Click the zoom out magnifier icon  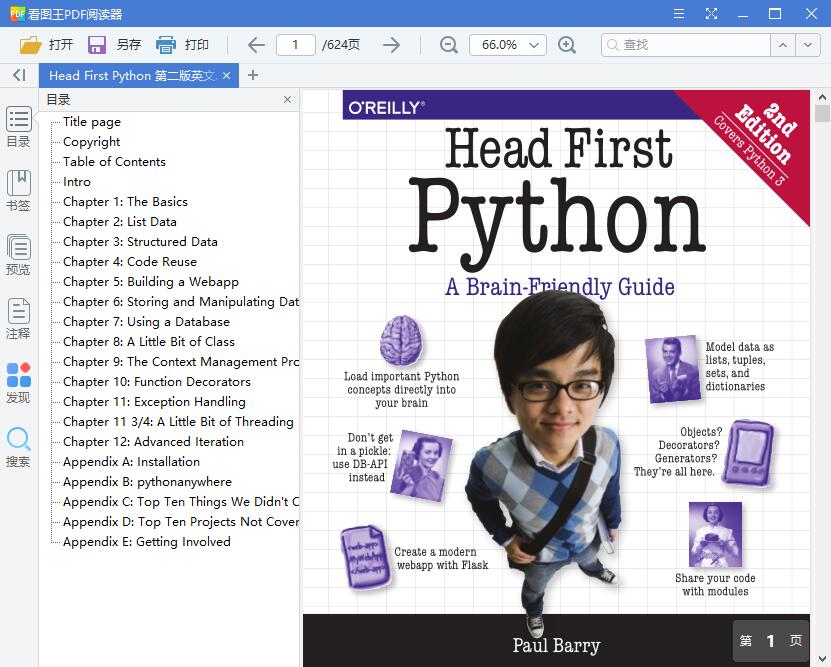tap(448, 45)
